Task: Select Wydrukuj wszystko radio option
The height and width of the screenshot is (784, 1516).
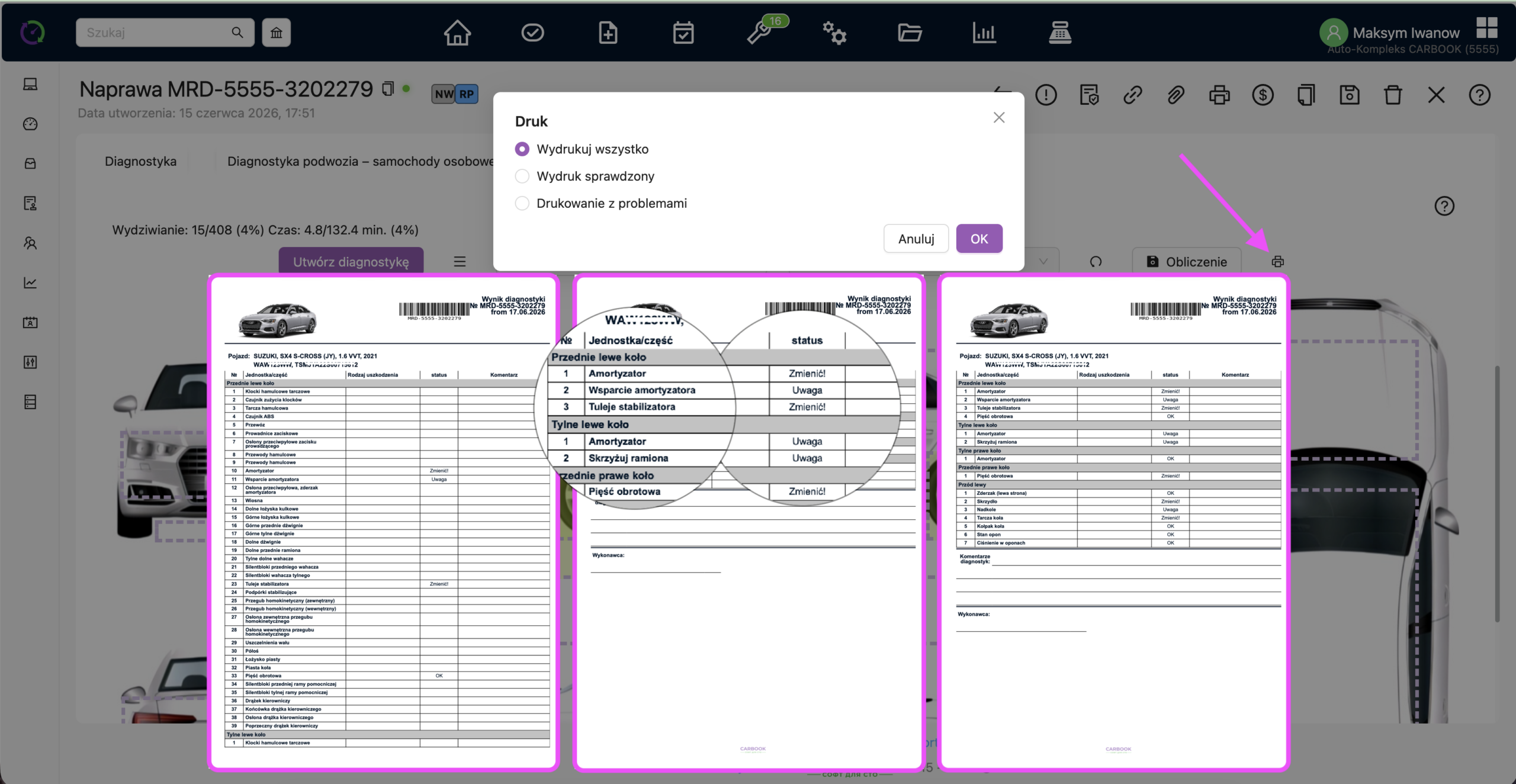Action: [x=522, y=149]
